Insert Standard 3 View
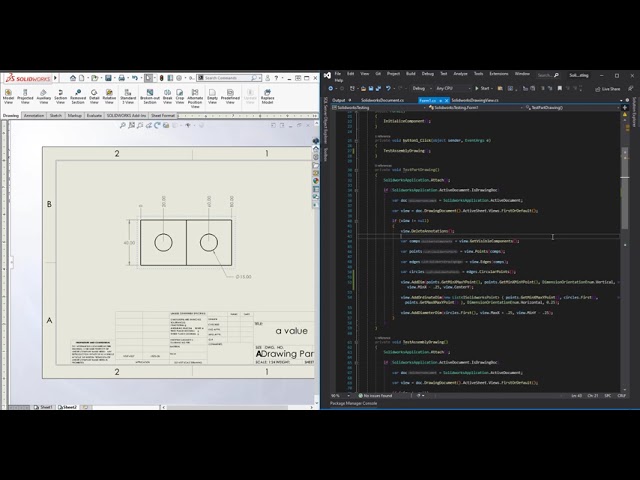Image resolution: width=640 pixels, height=480 pixels. tap(128, 97)
